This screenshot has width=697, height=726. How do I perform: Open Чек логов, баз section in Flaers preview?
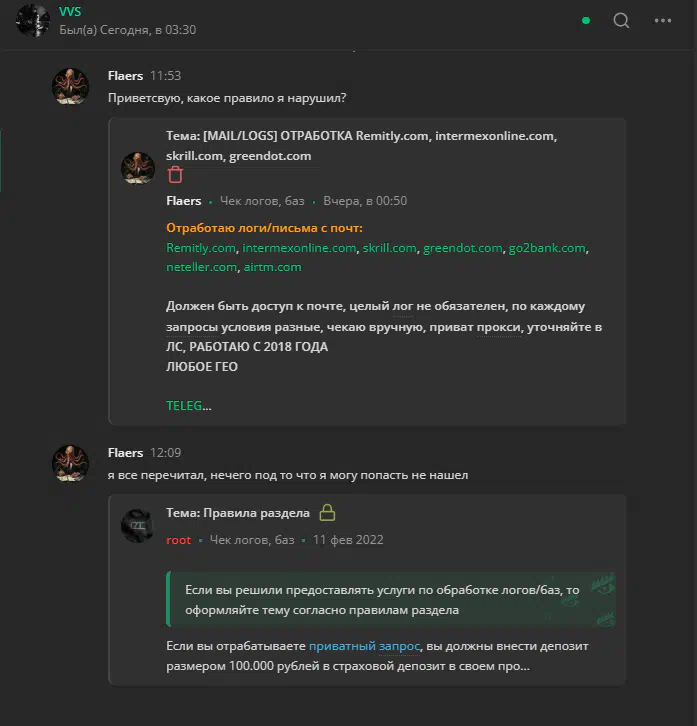click(262, 201)
